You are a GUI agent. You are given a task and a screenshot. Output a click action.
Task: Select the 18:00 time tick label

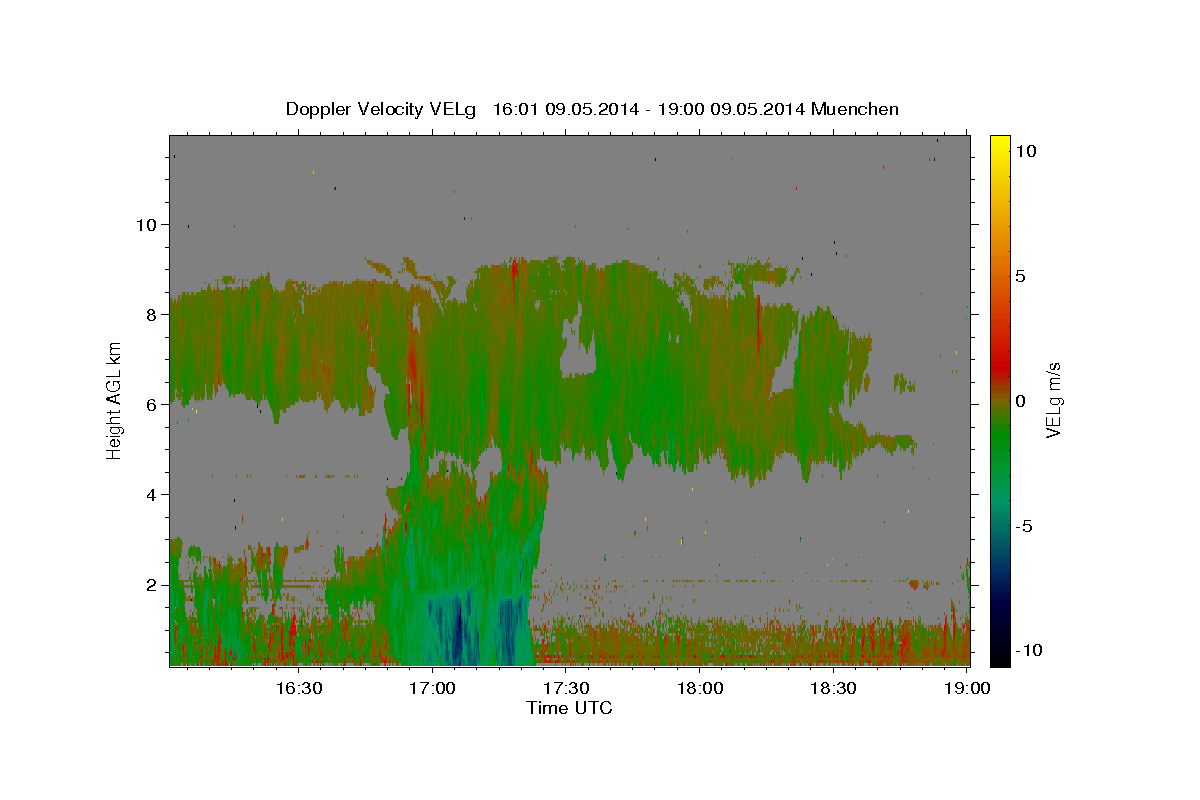[x=700, y=688]
